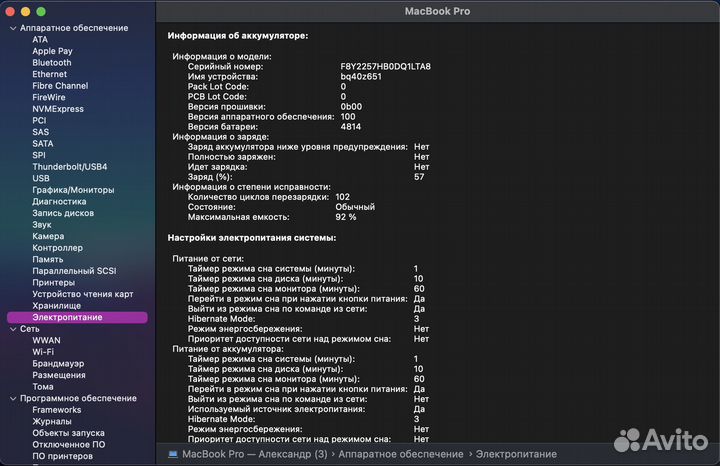Open the Хранилище sidebar item
Screen dimensions: 720x466
[56, 306]
